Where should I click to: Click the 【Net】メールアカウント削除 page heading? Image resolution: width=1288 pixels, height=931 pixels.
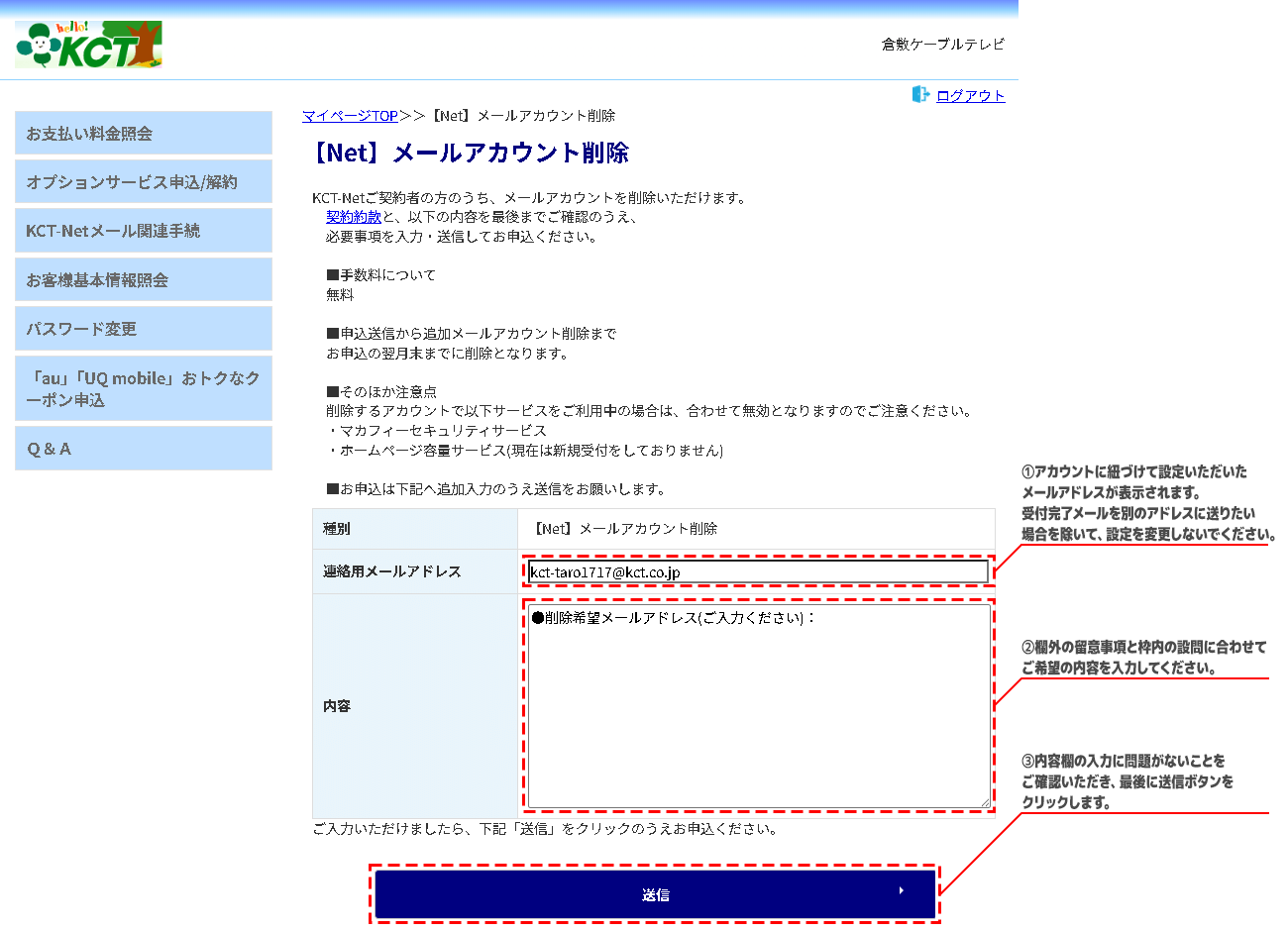point(470,154)
